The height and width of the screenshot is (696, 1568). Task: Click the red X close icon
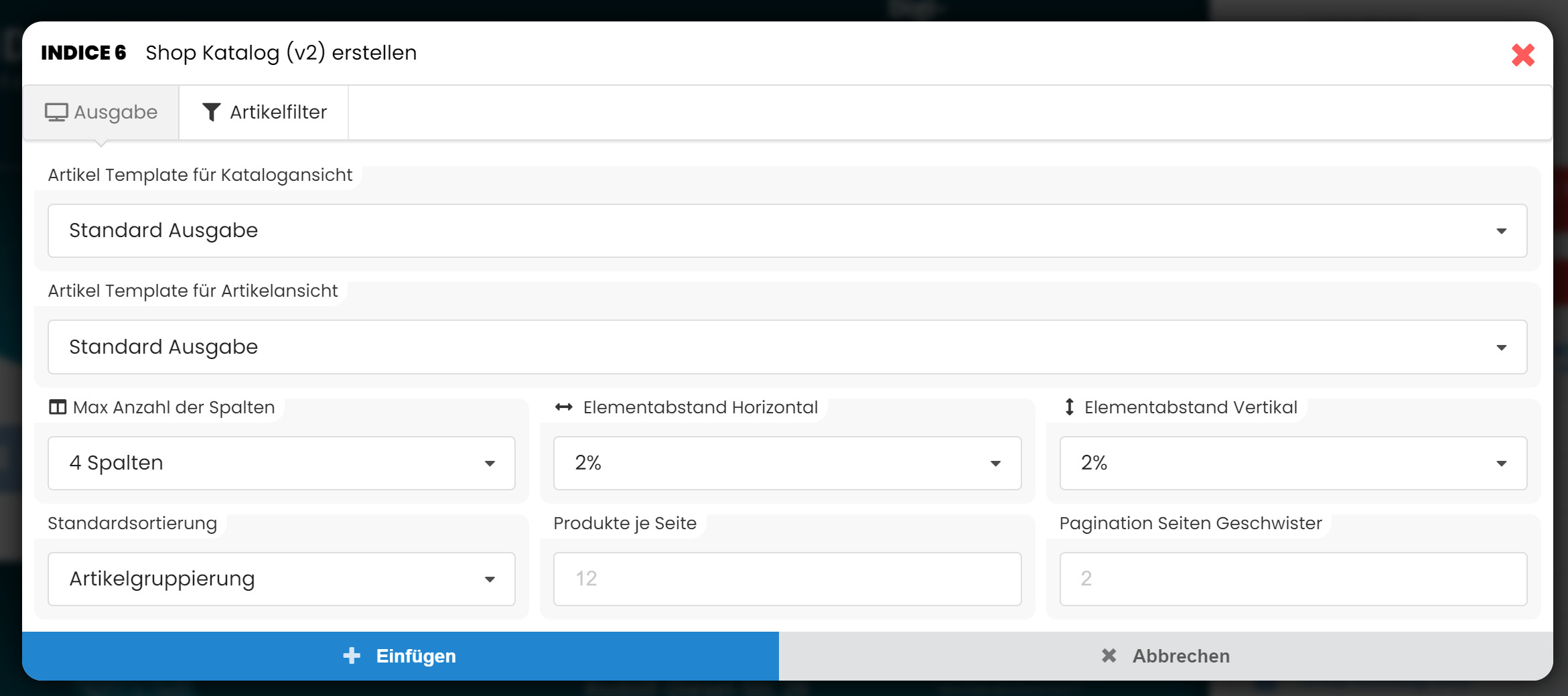pos(1522,55)
